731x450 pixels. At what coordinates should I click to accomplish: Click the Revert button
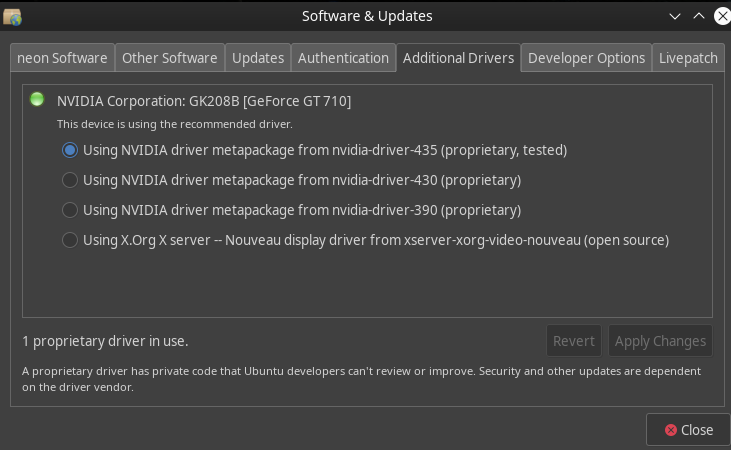click(574, 341)
